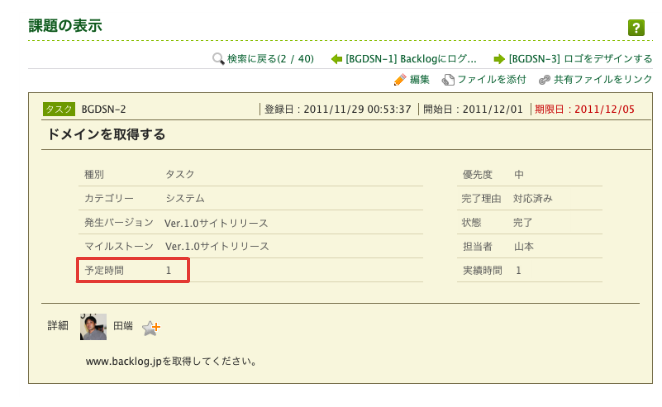Click the issue key BGDSN-2
The image size is (662, 407).
pos(103,109)
